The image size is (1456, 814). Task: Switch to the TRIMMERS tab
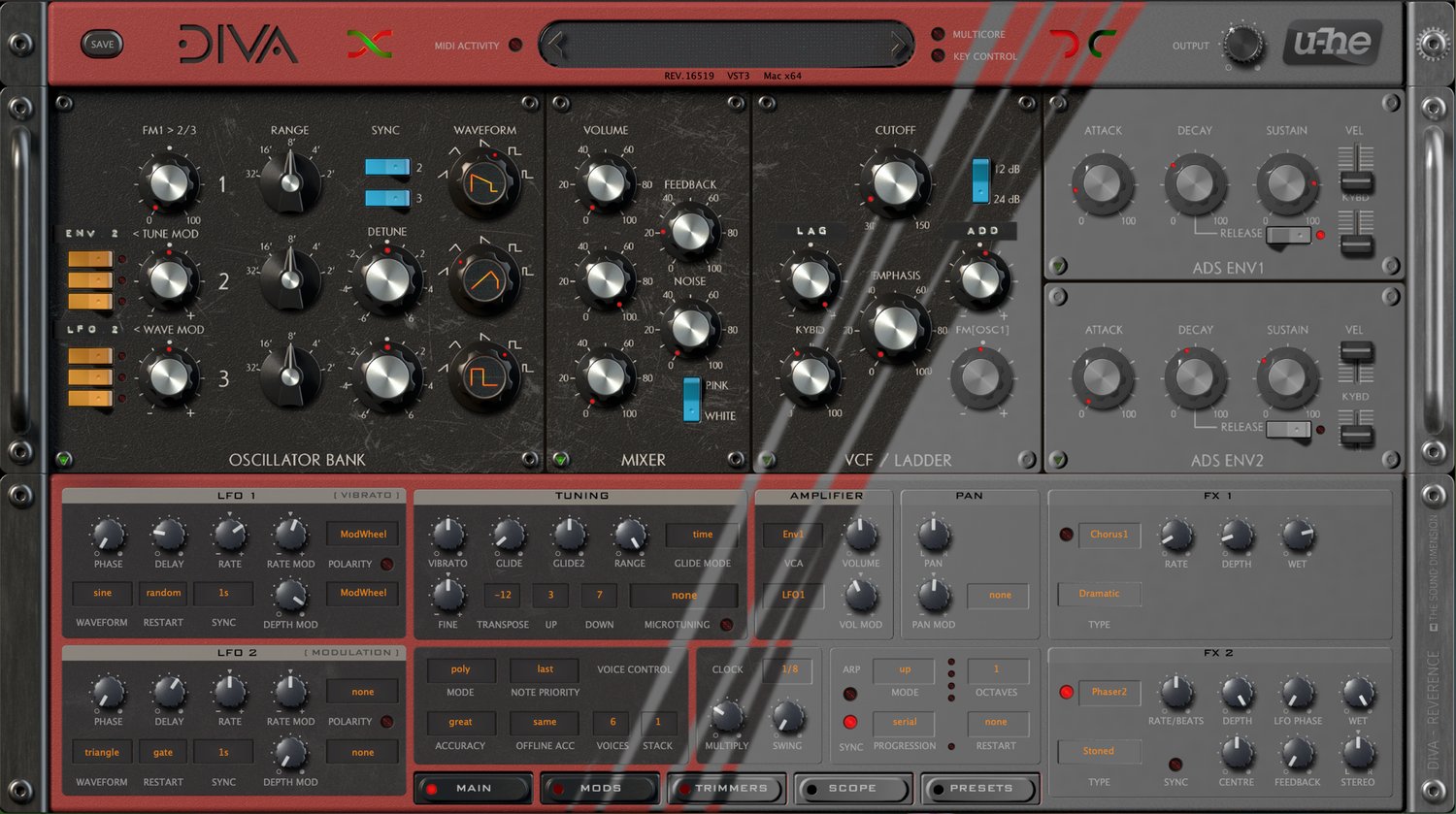(x=726, y=788)
